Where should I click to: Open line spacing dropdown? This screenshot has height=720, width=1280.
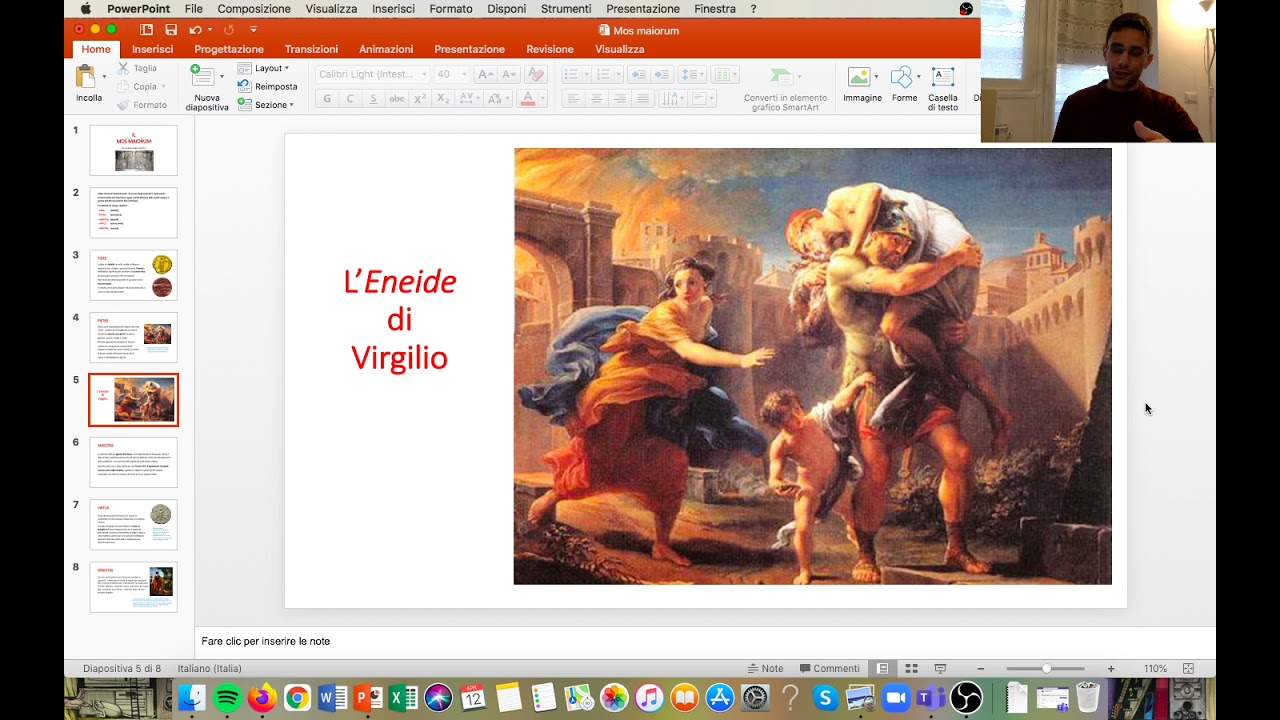(691, 74)
